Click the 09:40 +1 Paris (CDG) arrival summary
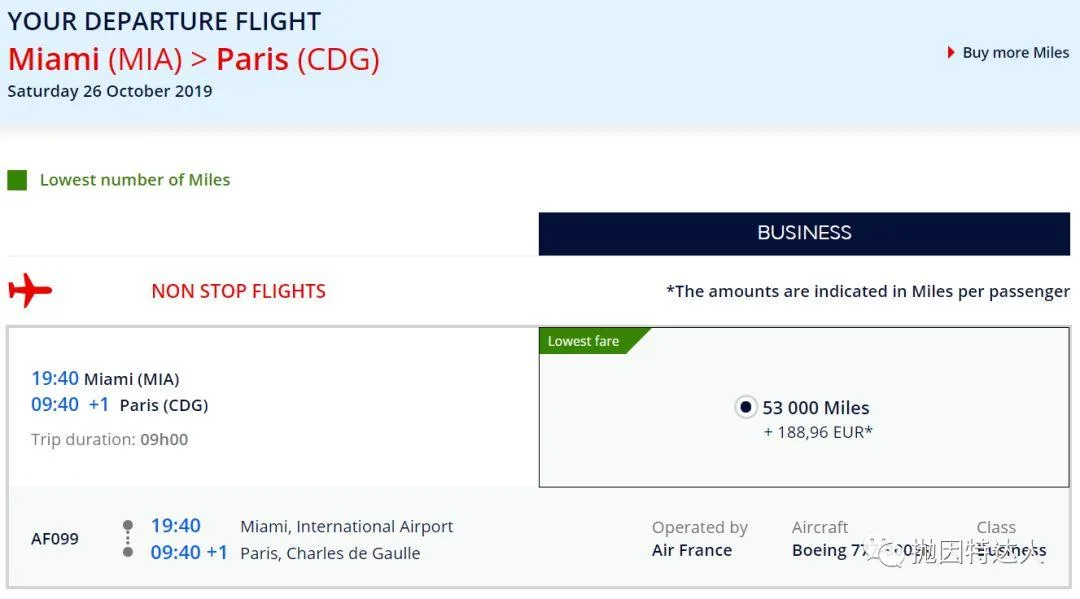Viewport: 1080px width, 599px height. point(120,405)
